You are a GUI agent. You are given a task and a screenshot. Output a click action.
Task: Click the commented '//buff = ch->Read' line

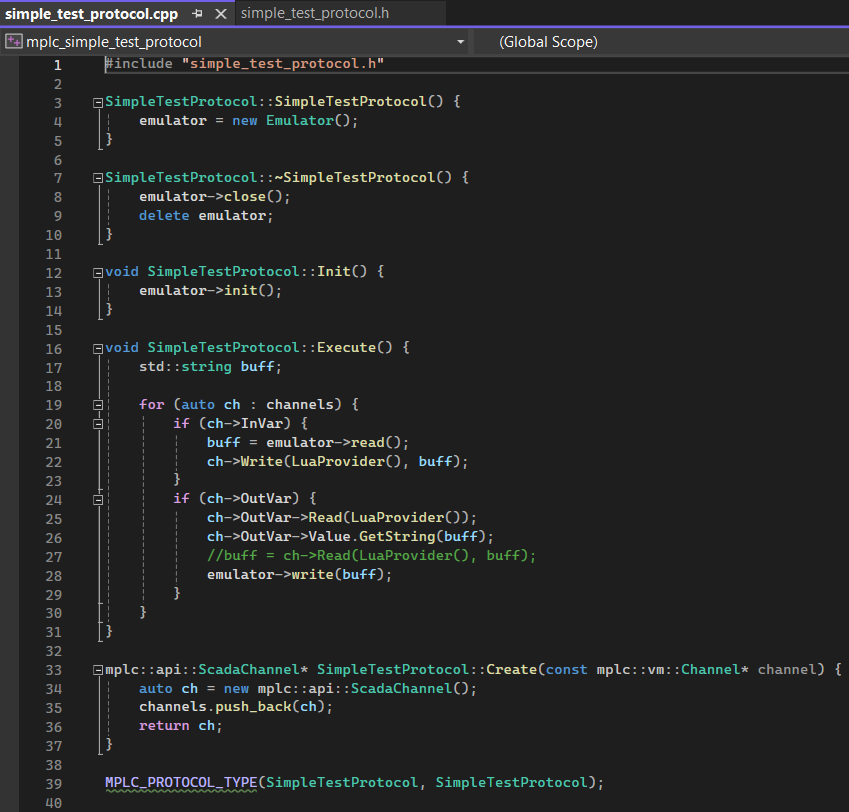pyautogui.click(x=371, y=556)
